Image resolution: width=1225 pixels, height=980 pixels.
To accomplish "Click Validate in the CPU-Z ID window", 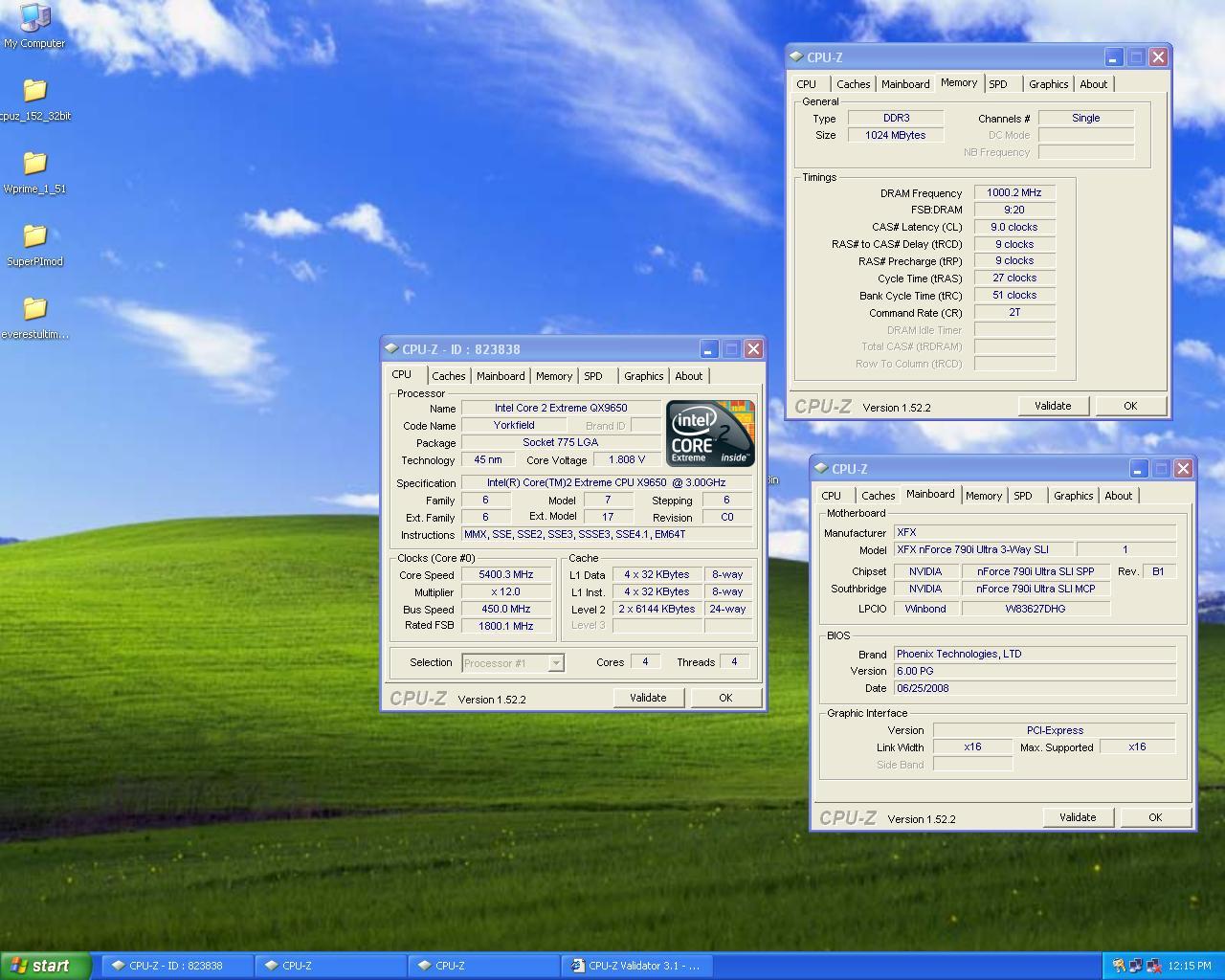I will coord(648,698).
